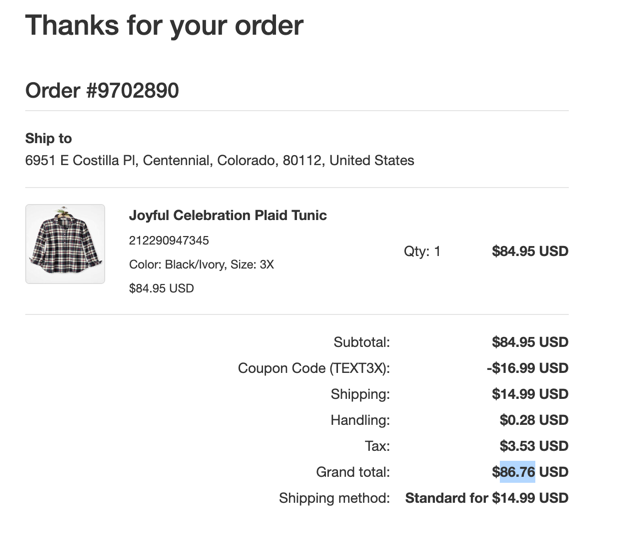The width and height of the screenshot is (627, 538).
Task: Click the Order #9702890 number
Action: click(102, 90)
